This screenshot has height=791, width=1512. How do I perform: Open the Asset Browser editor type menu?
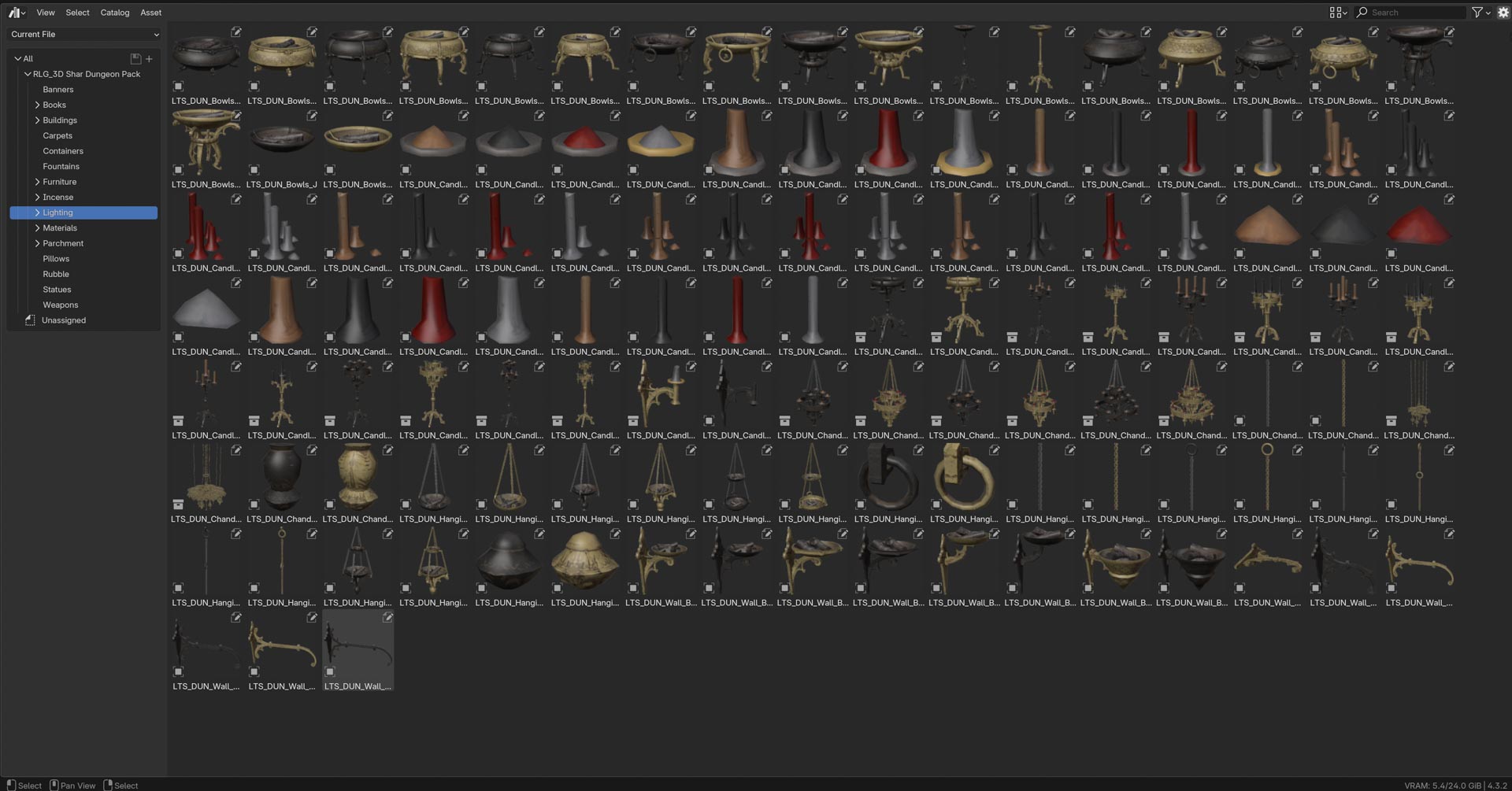(x=16, y=13)
